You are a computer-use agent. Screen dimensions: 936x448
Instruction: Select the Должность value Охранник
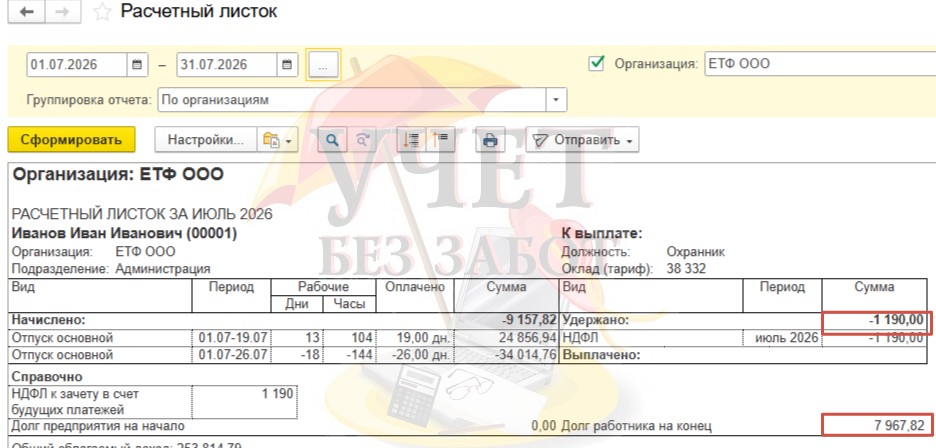[x=695, y=251]
